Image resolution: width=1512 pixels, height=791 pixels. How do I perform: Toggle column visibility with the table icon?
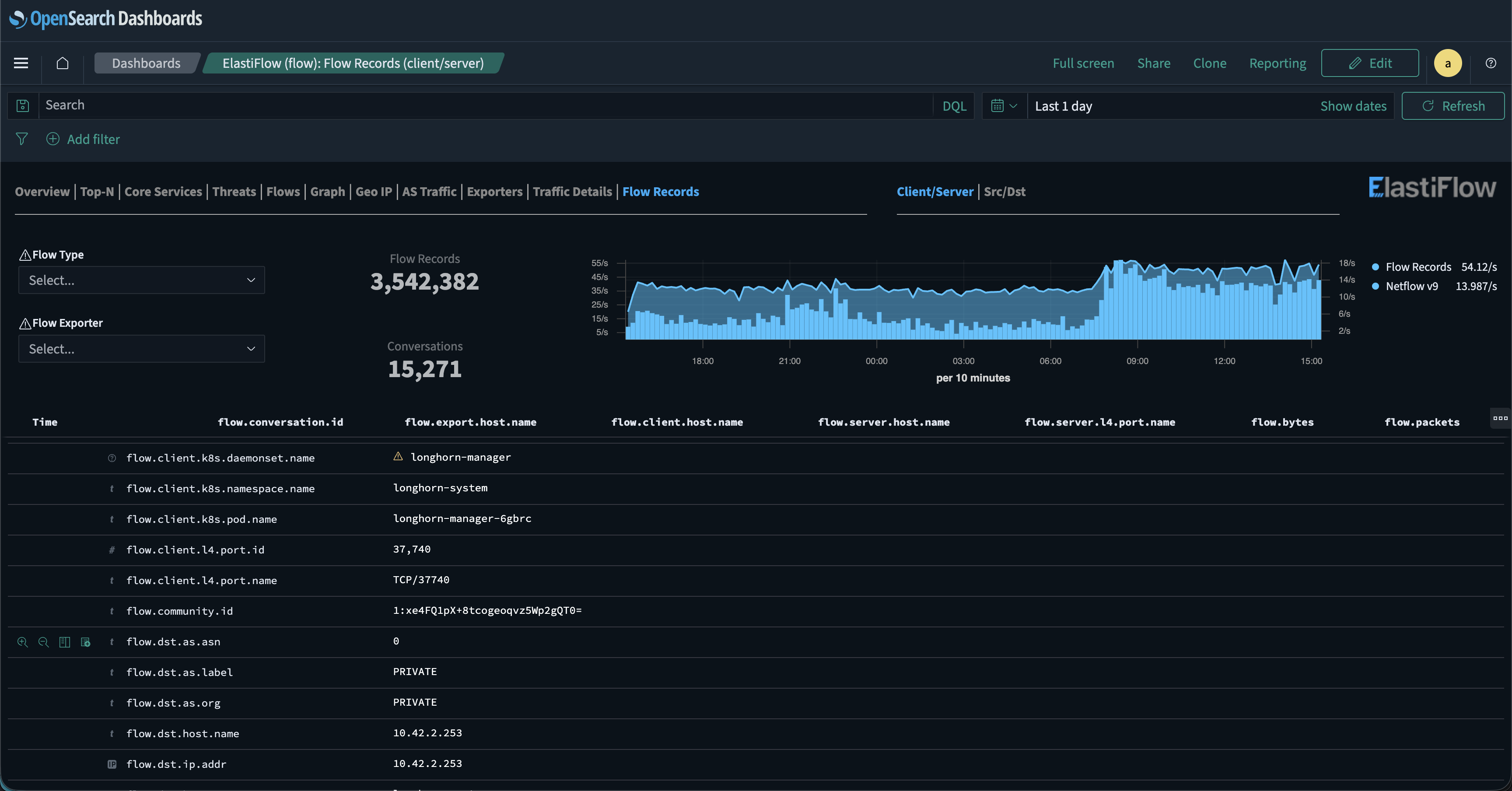click(x=65, y=641)
